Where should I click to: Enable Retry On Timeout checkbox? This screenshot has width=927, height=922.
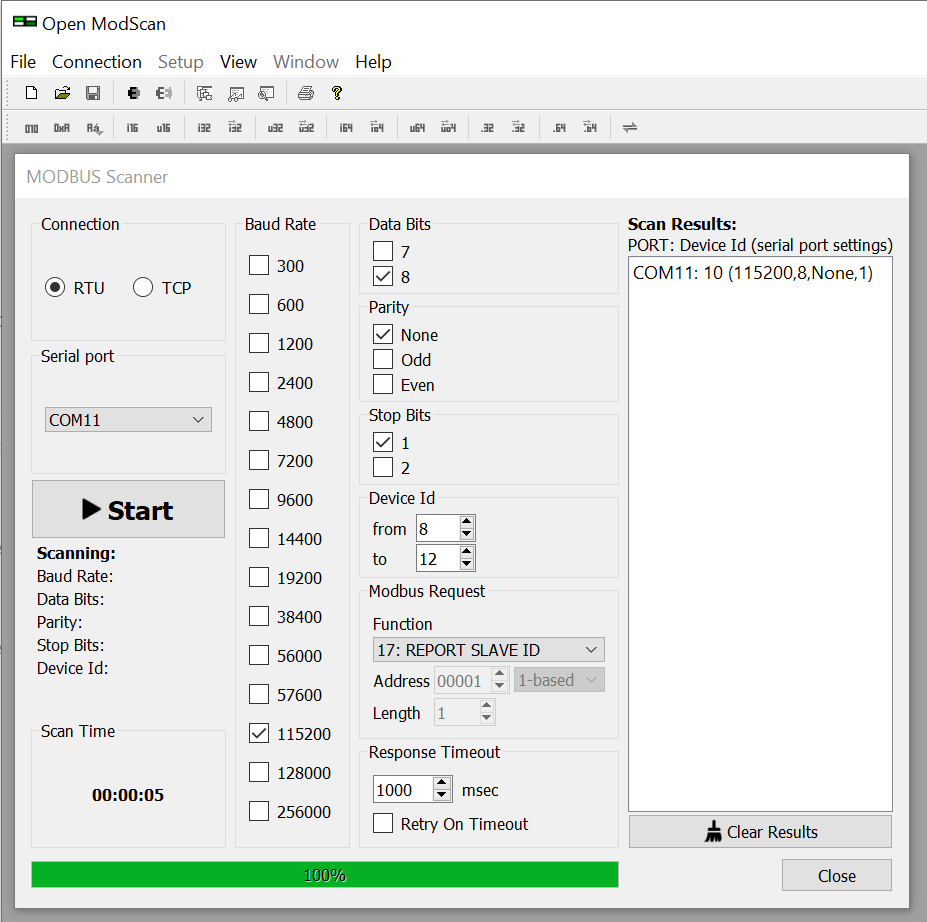tap(383, 823)
